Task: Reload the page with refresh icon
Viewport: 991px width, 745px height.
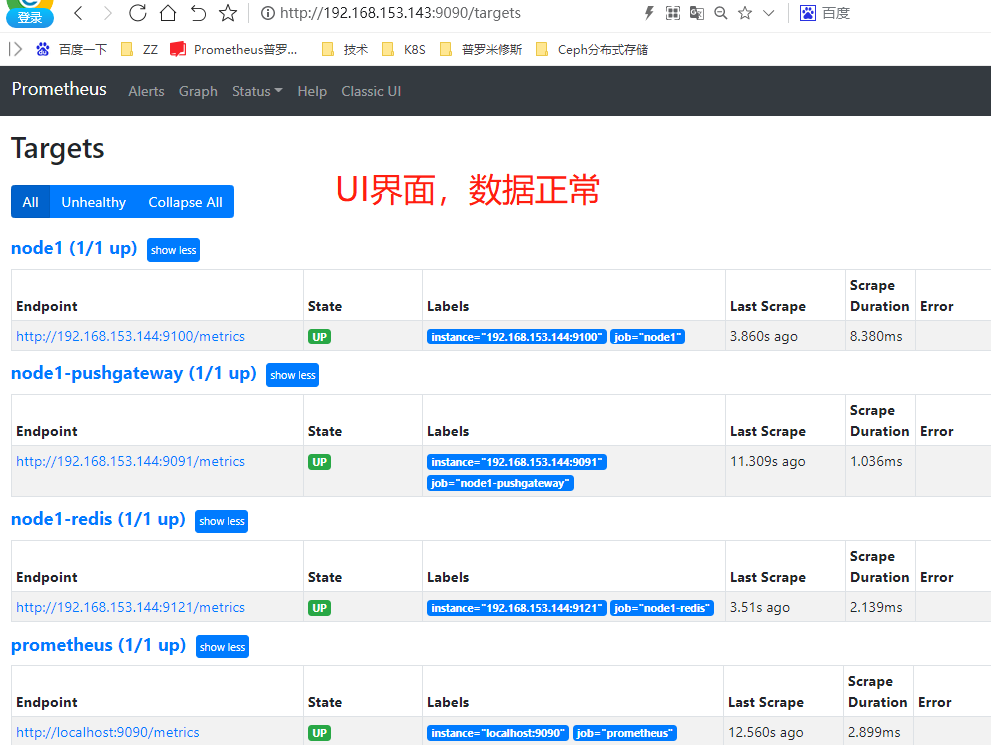Action: pos(138,13)
